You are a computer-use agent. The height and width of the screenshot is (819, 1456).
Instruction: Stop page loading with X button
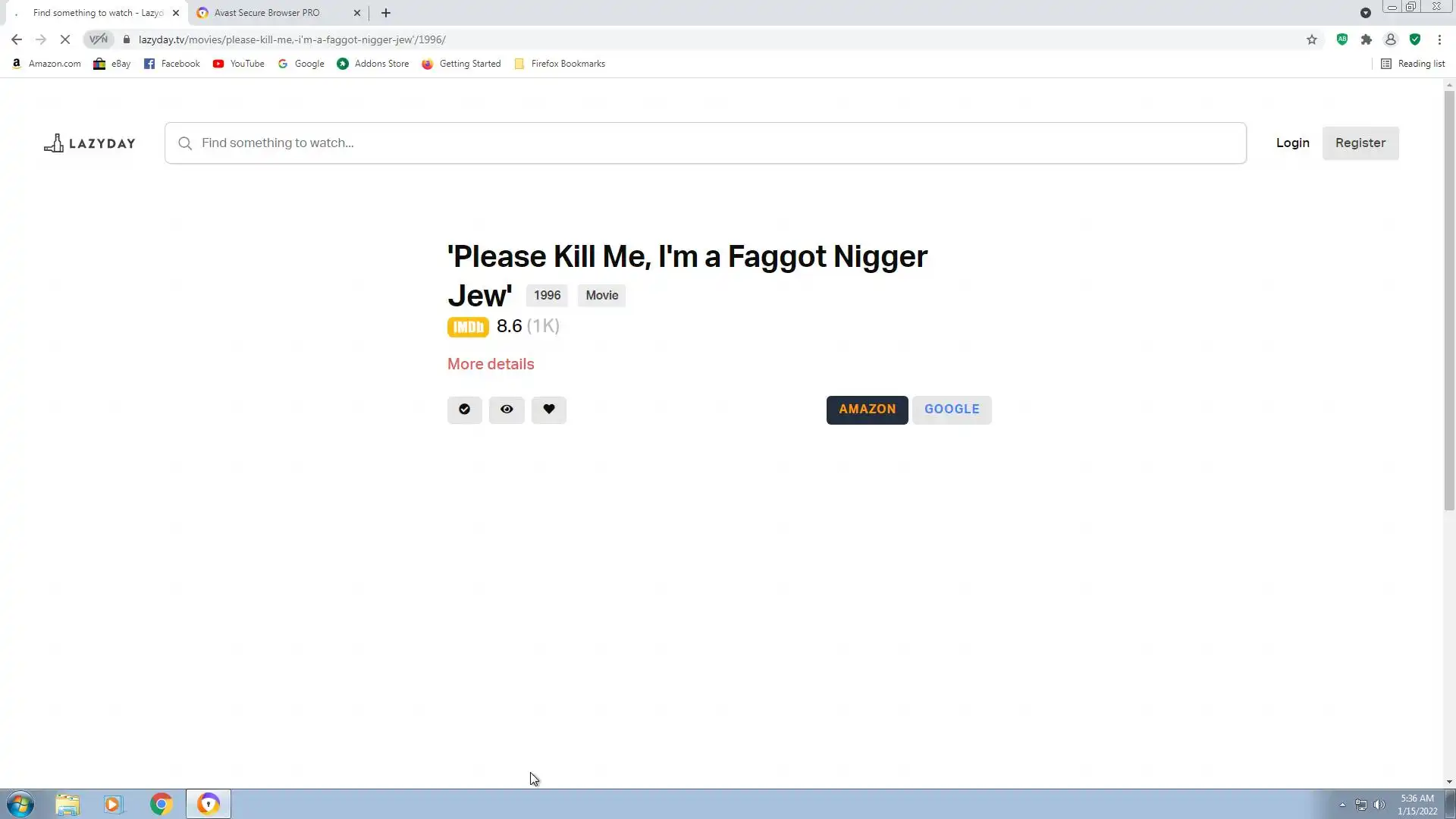coord(65,39)
